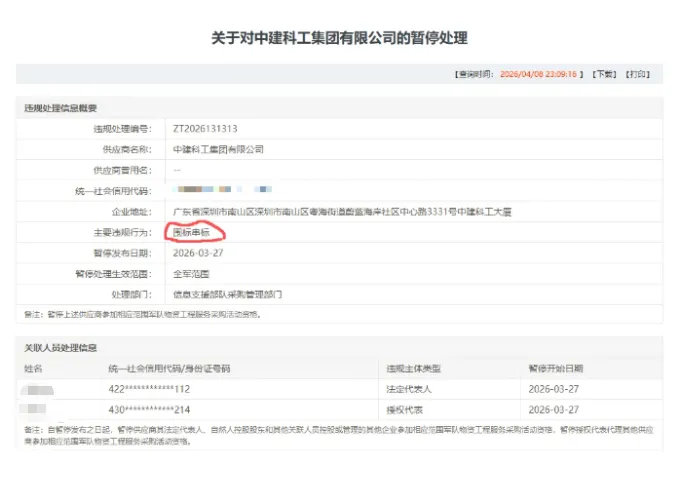Click the remark beginning 备注：自暂停发布之日起
Screen dimensions: 686x485
339,436
